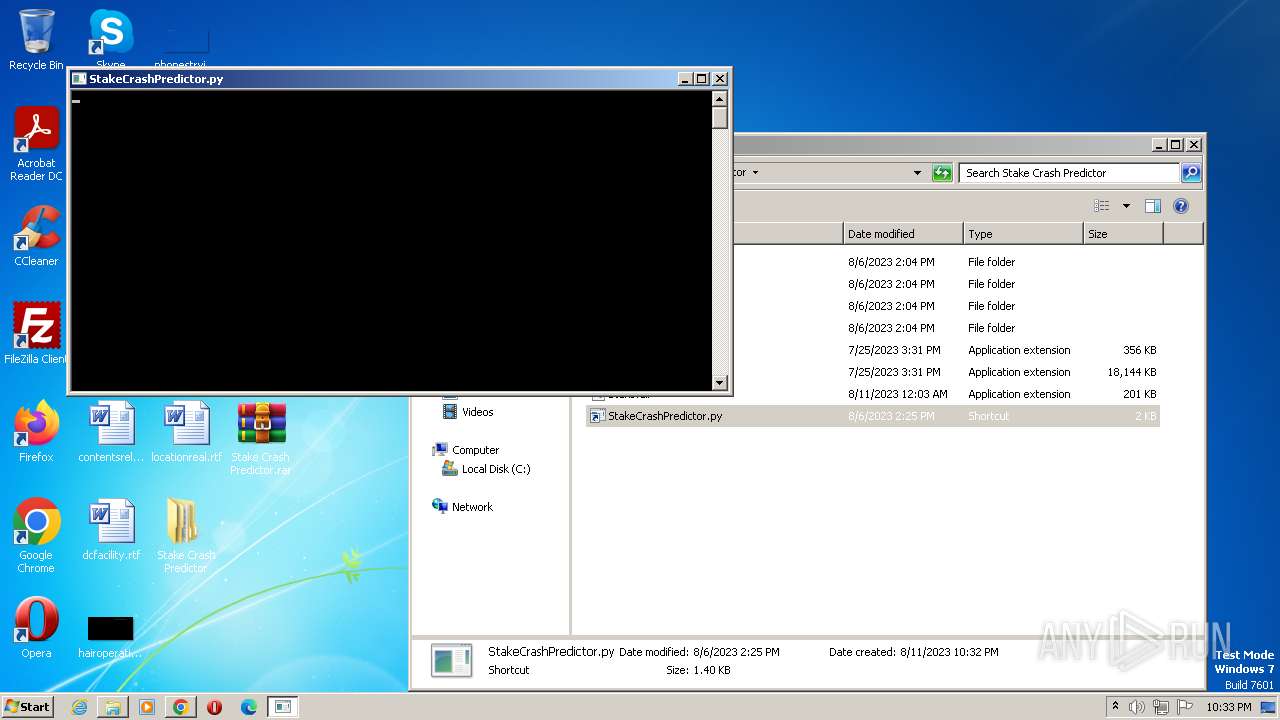Viewport: 1280px width, 720px height.
Task: Select dcfacility.rtf document on desktop
Action: [111, 529]
